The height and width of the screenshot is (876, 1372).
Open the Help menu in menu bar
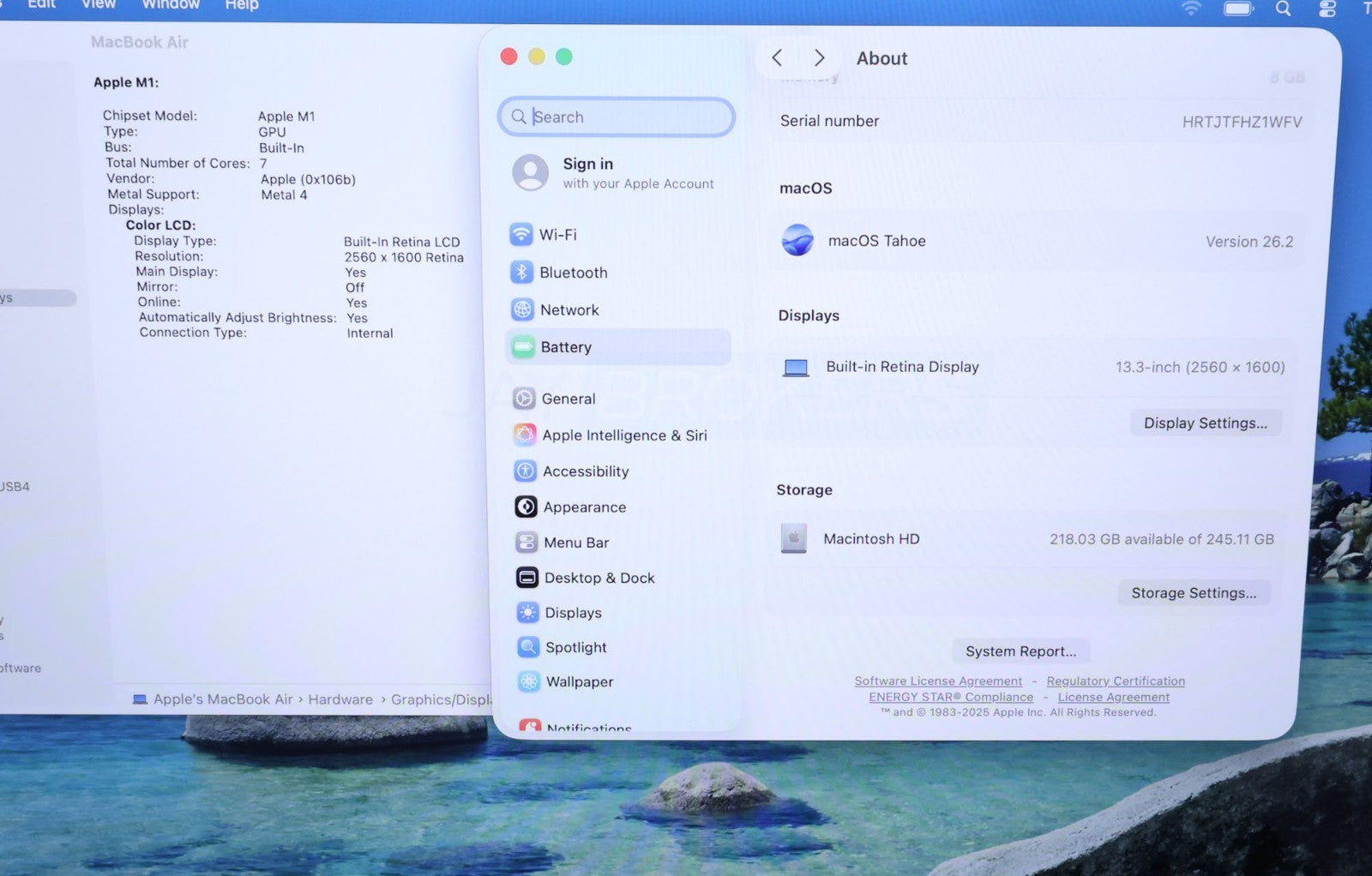pos(242,5)
